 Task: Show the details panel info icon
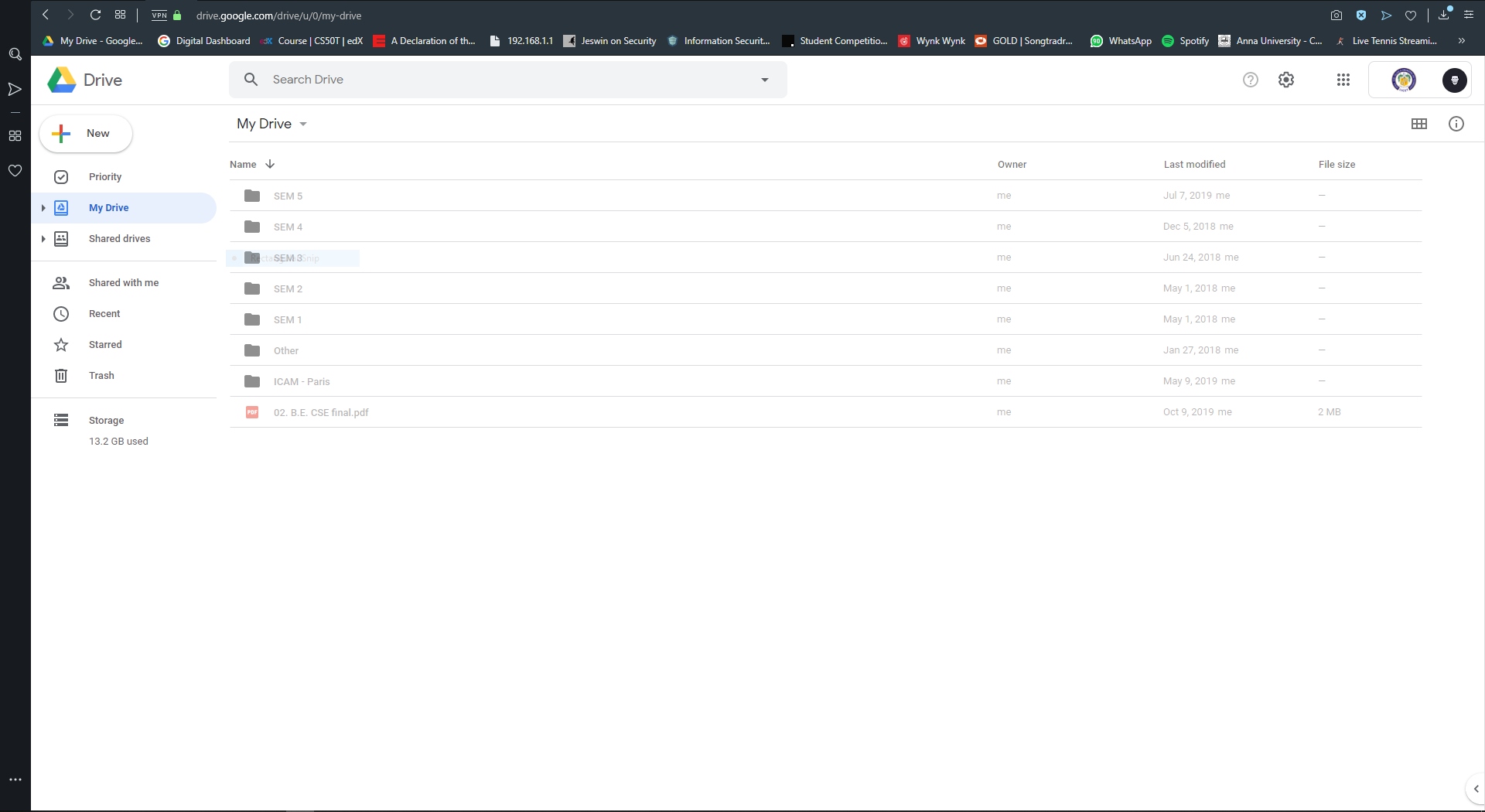pyautogui.click(x=1456, y=124)
